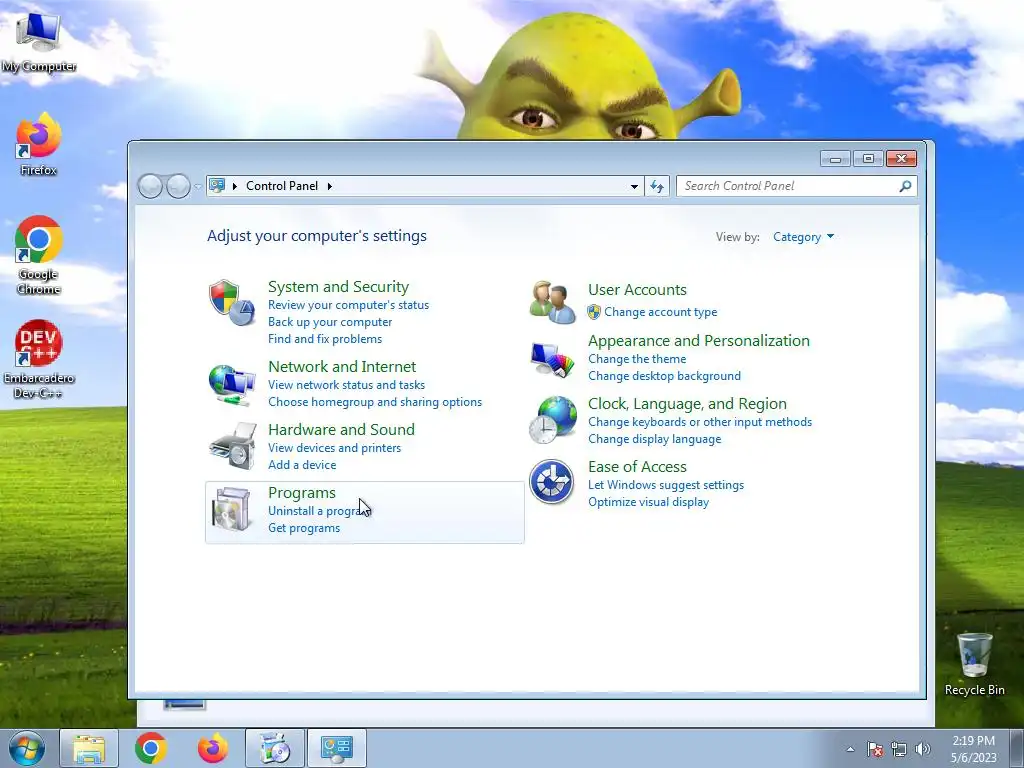The height and width of the screenshot is (768, 1024).
Task: Select the Recycle Bin desktop icon
Action: tap(974, 664)
